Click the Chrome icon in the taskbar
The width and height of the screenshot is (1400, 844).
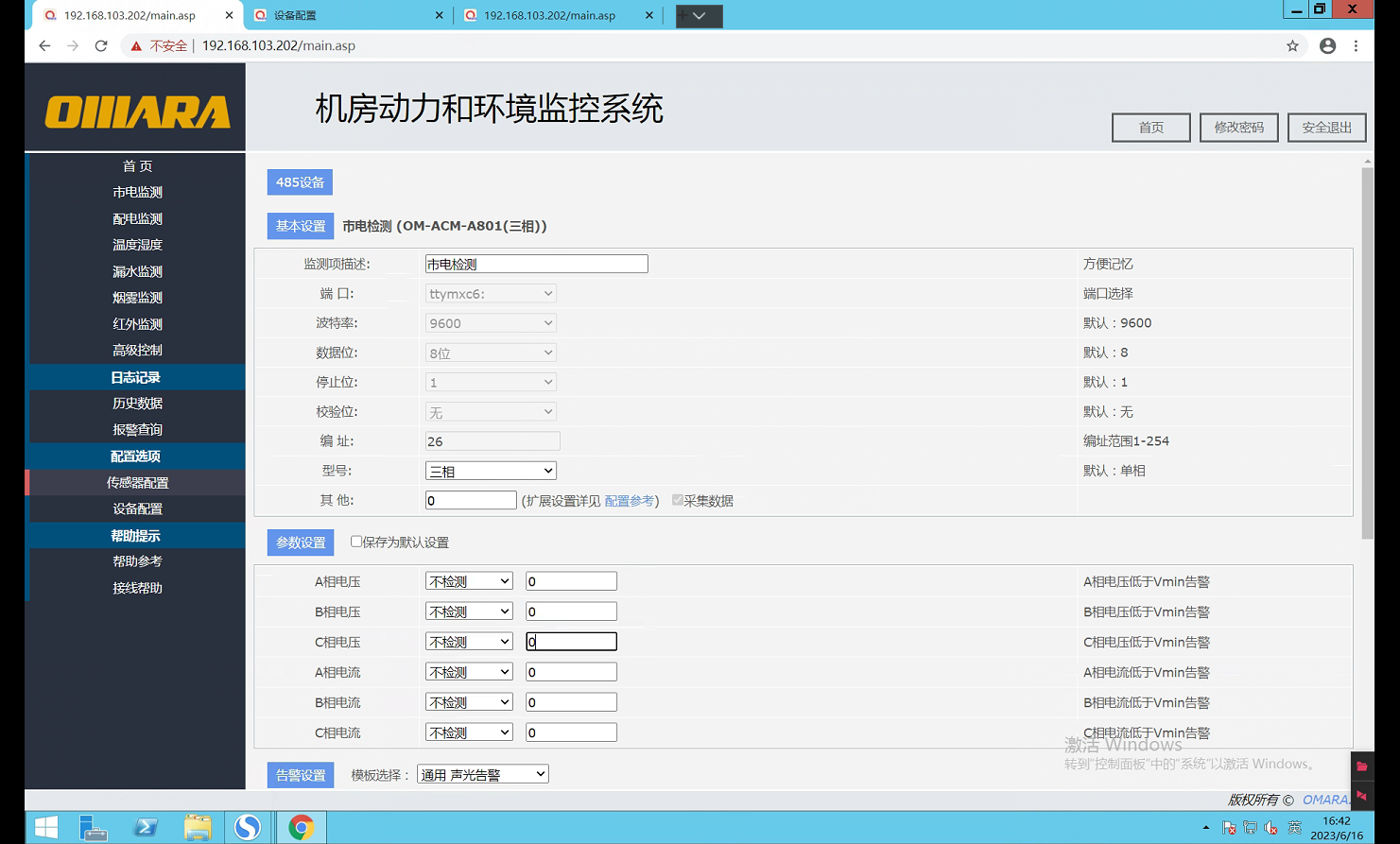(301, 827)
